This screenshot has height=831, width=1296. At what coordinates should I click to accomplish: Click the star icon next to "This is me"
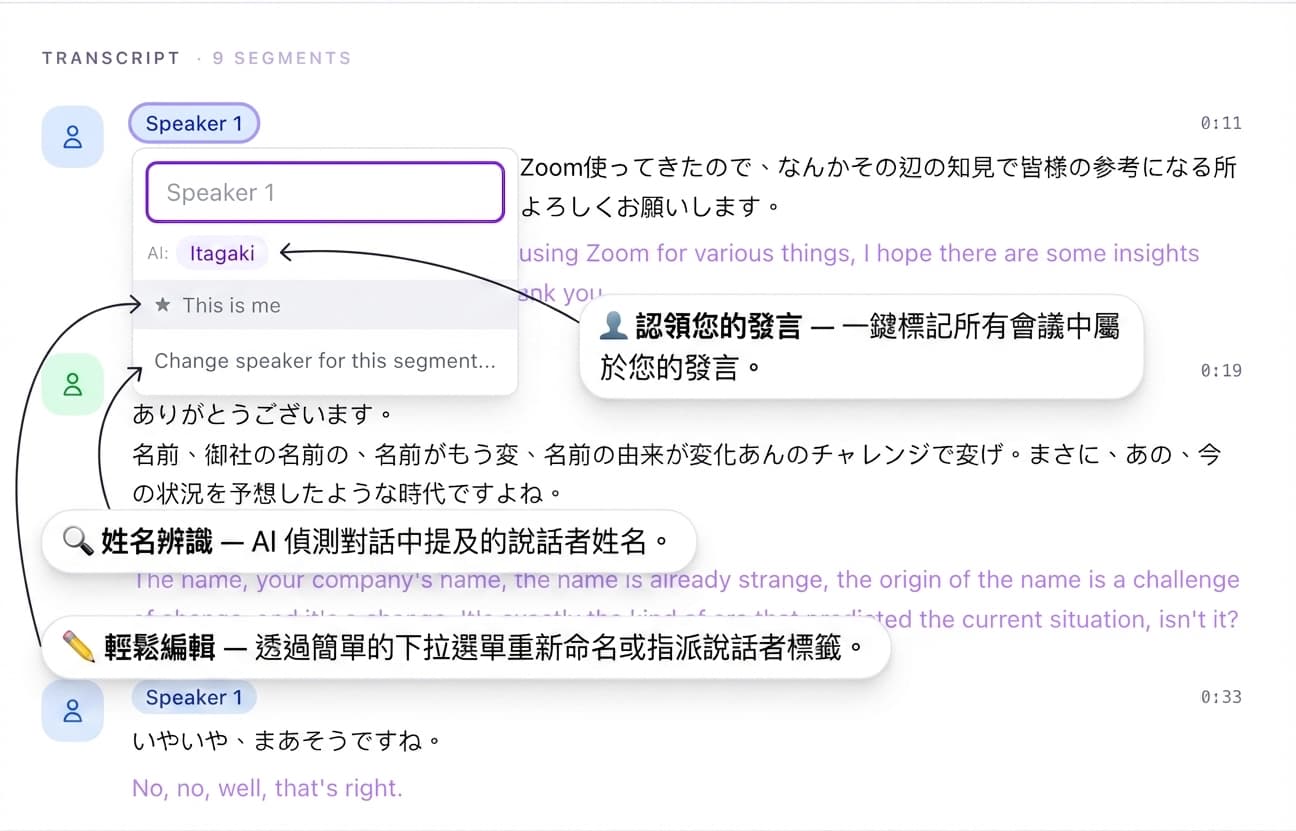click(166, 305)
